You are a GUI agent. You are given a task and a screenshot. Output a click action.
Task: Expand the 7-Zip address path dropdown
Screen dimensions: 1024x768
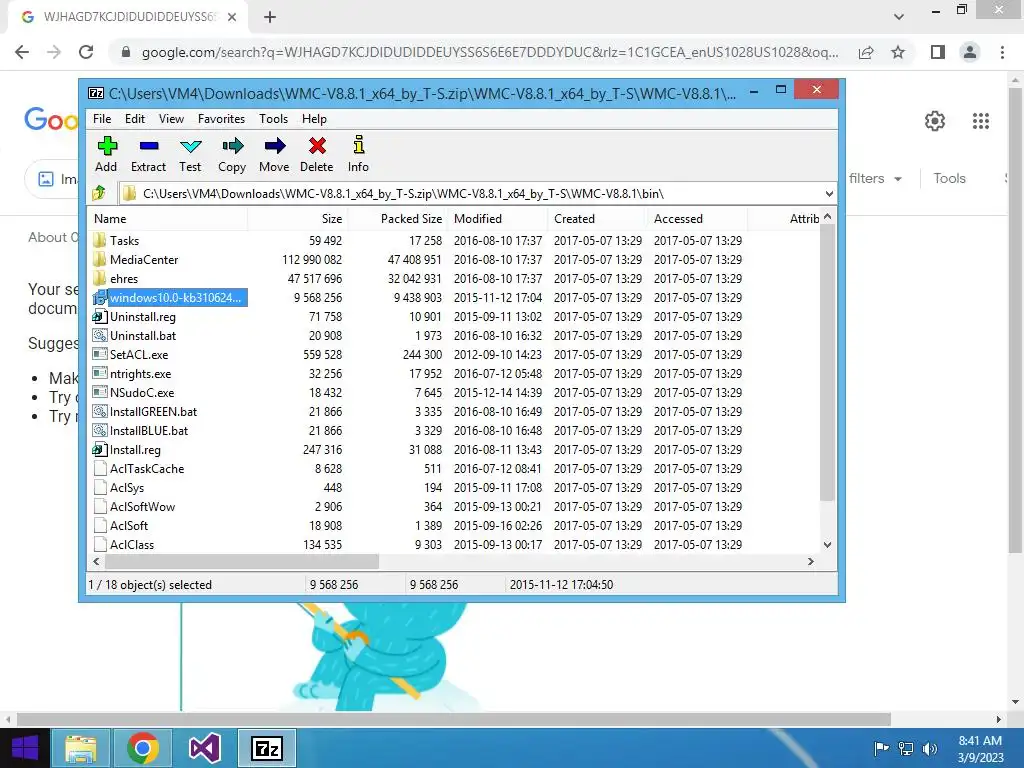click(x=829, y=193)
